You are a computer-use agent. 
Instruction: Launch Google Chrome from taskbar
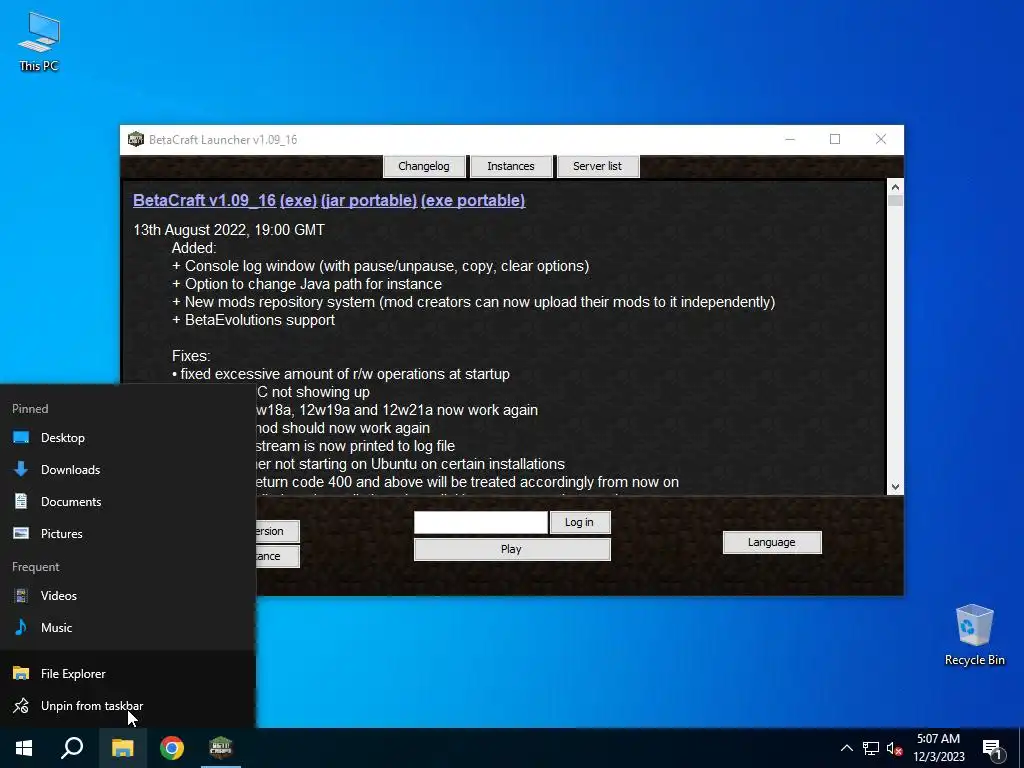(172, 748)
